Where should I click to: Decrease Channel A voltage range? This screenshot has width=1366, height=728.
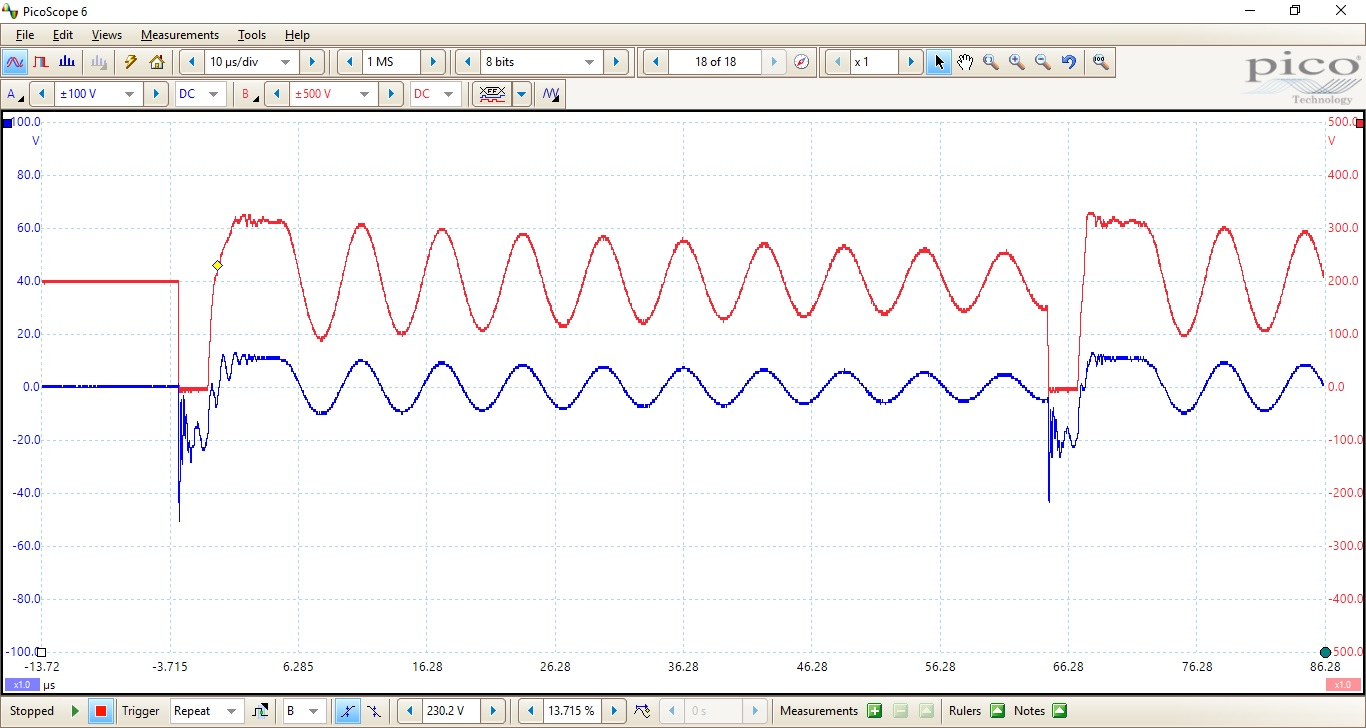tap(41, 95)
